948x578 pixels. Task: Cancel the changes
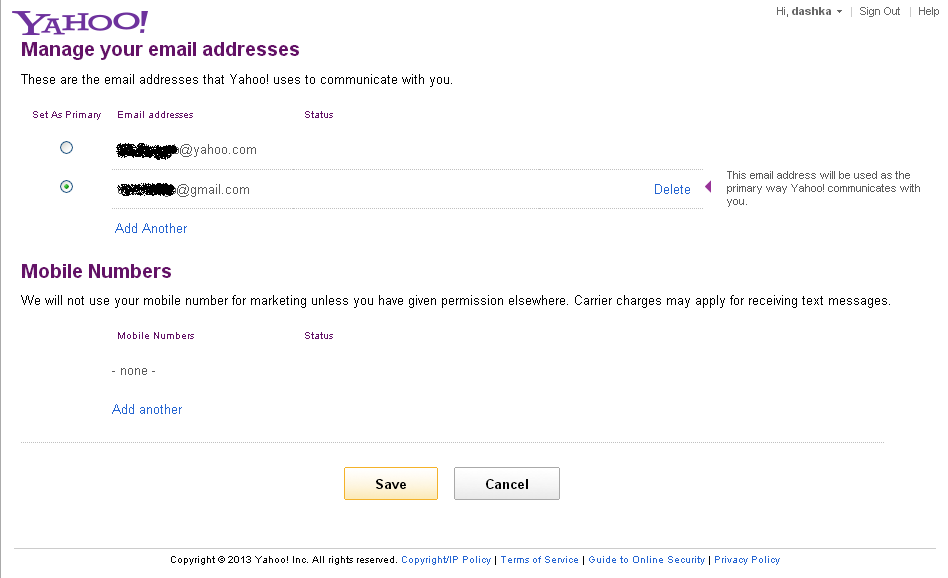507,484
